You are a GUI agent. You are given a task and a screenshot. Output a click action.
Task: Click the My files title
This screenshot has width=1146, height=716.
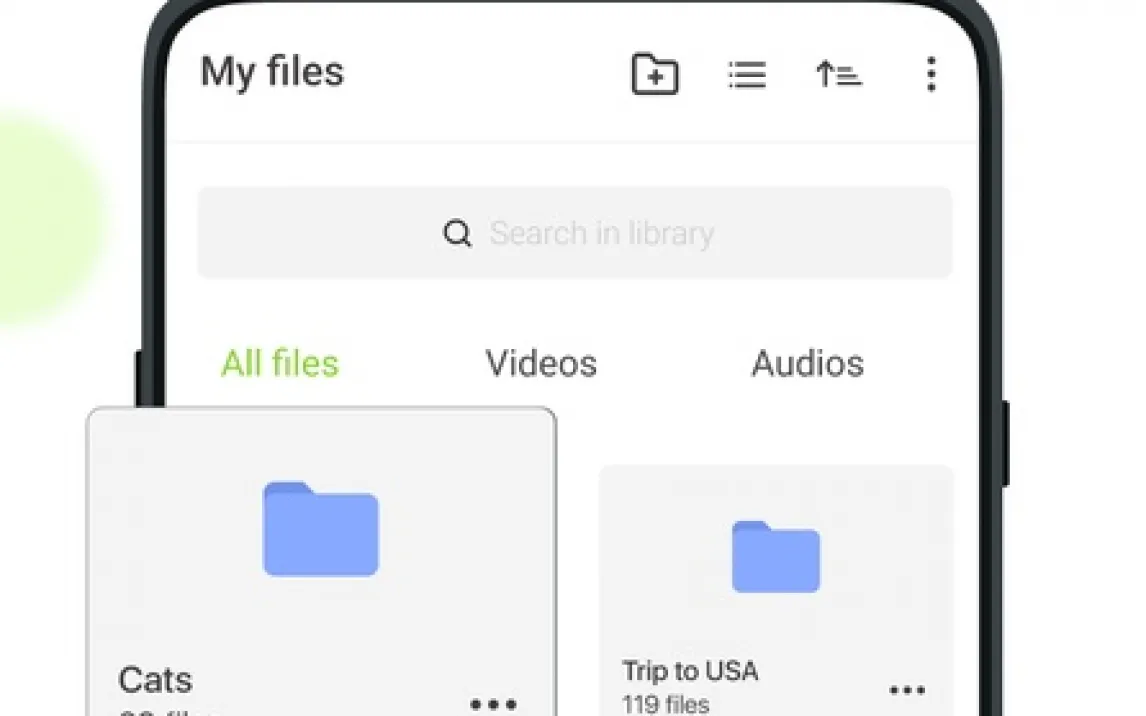[x=272, y=72]
